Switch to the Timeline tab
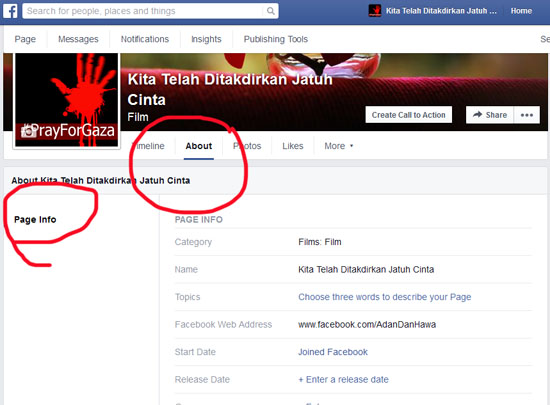 (x=148, y=146)
